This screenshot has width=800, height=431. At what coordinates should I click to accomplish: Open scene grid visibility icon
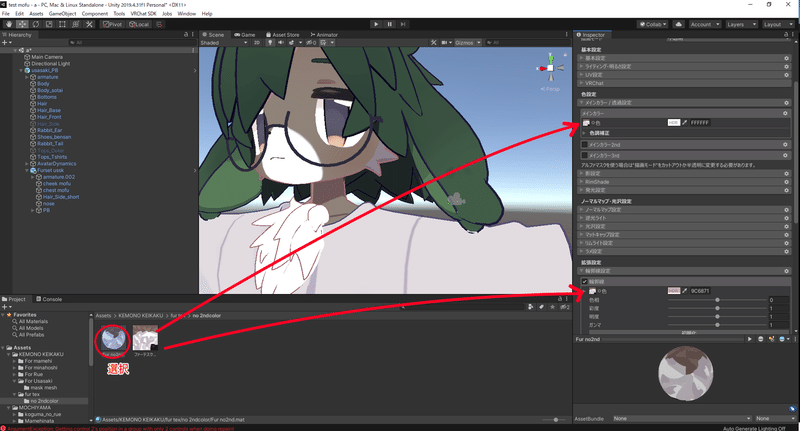coord(323,42)
